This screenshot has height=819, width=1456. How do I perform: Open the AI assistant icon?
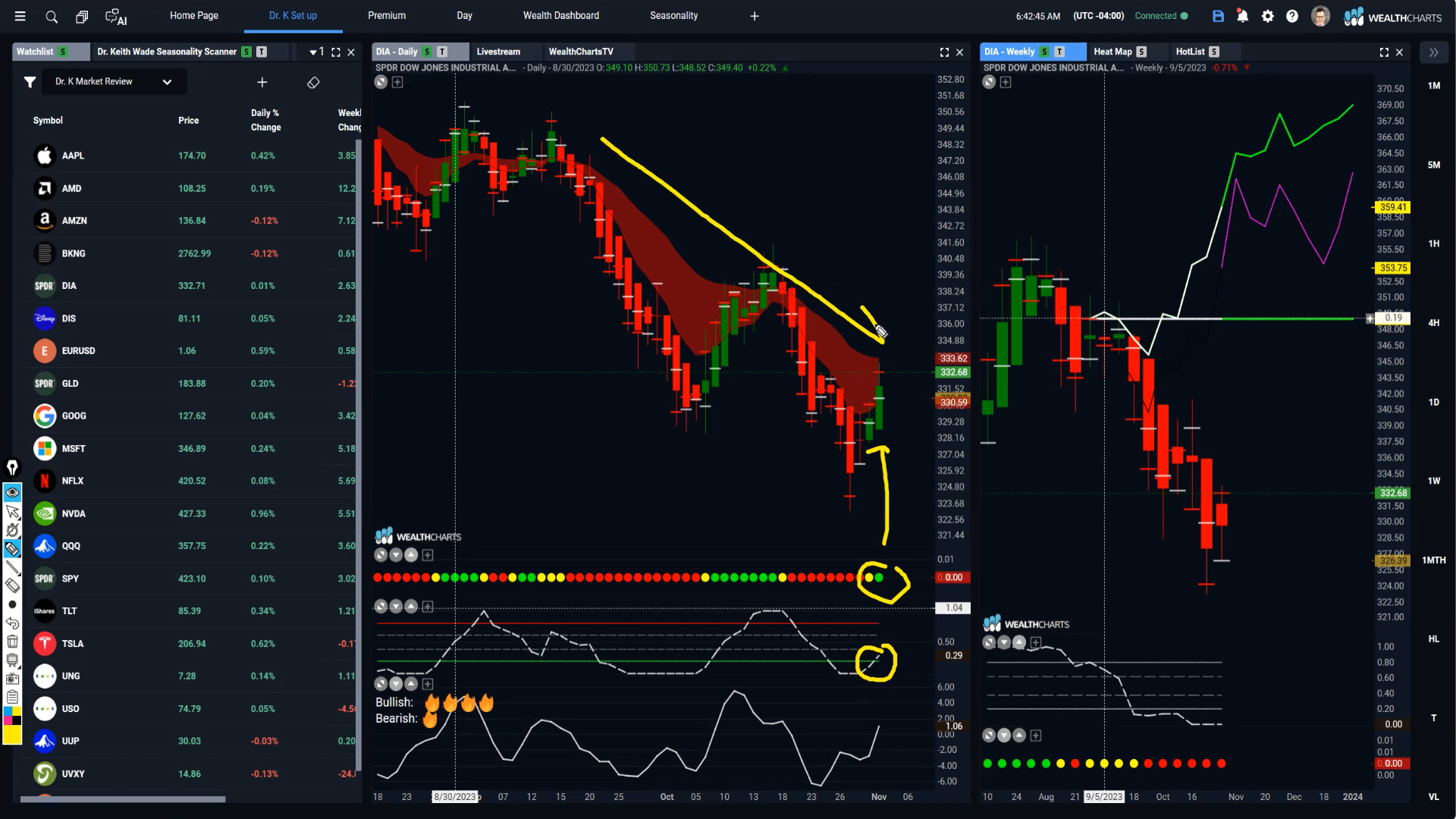[115, 16]
